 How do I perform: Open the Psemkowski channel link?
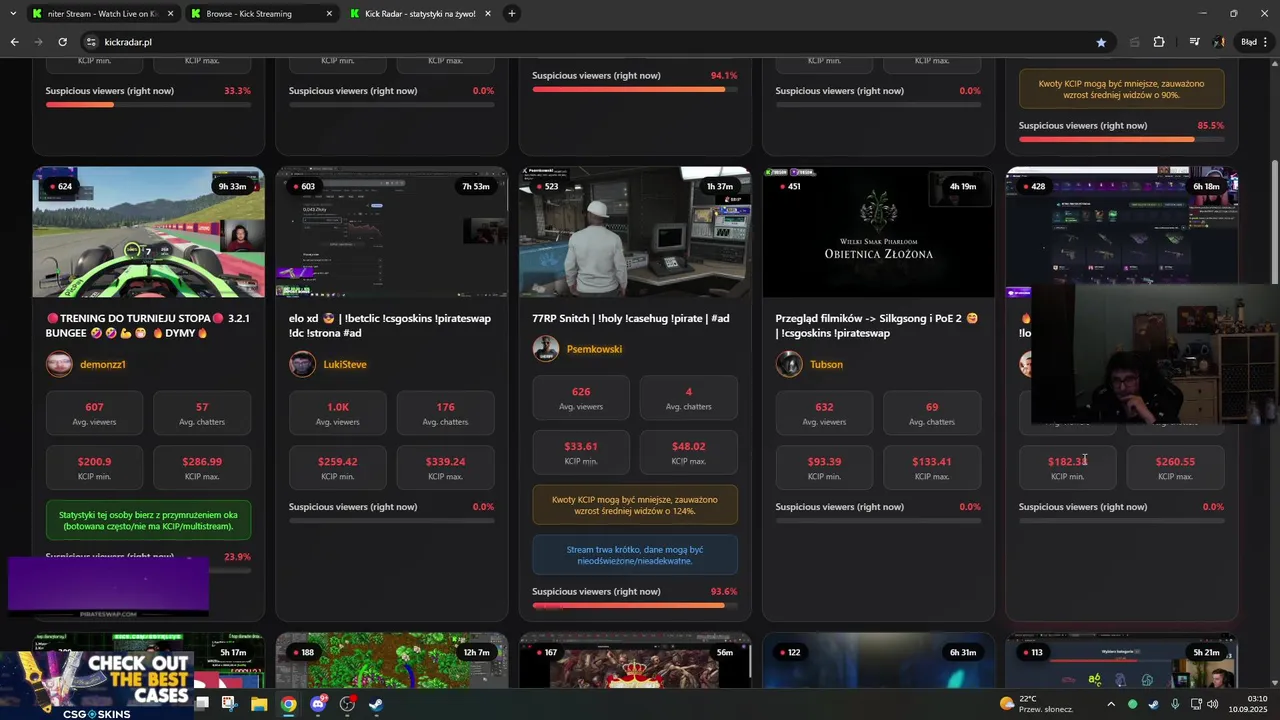[x=594, y=349]
